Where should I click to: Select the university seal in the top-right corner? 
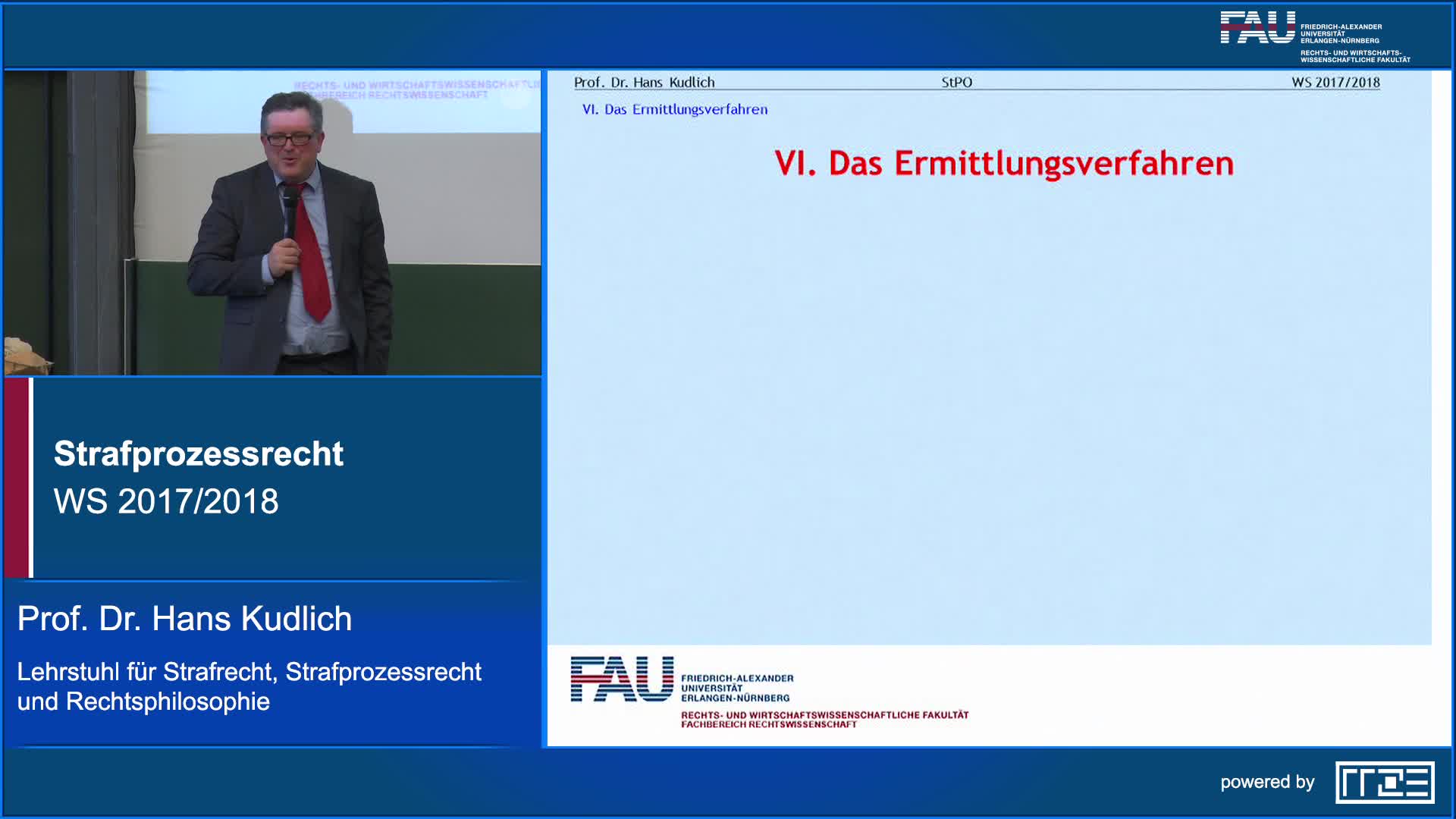tap(1259, 27)
